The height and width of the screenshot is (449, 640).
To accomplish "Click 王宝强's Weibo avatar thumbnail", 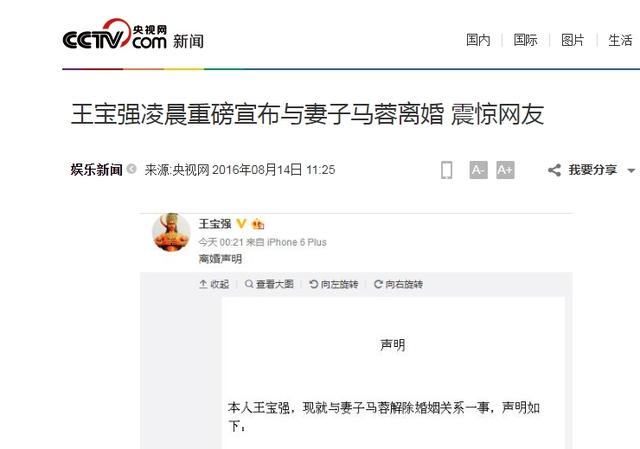I will point(171,232).
